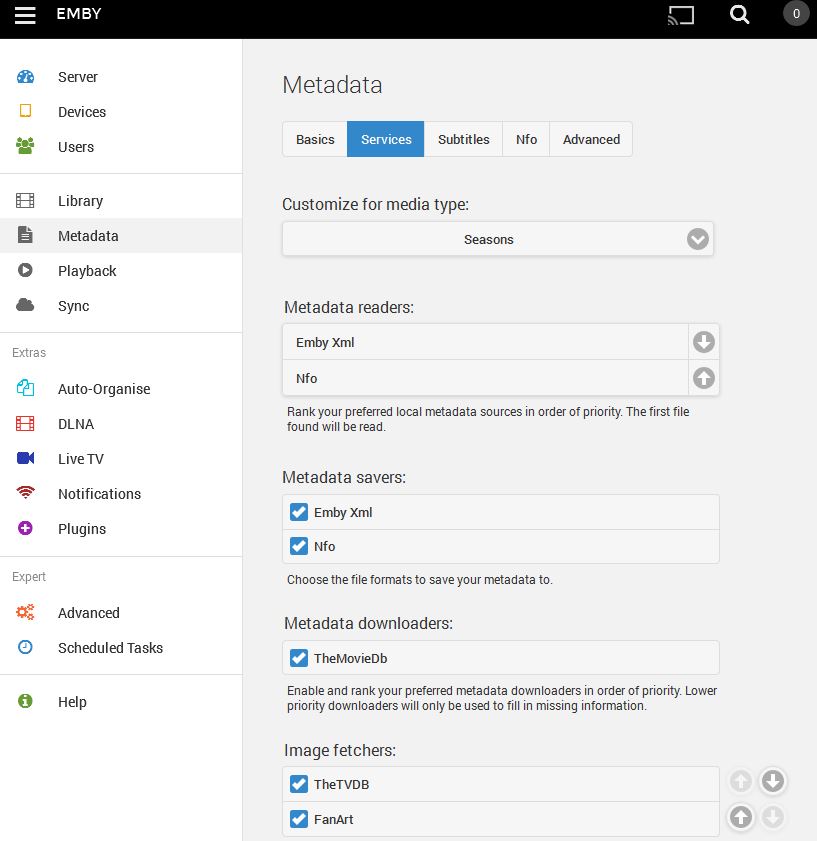This screenshot has height=841, width=817.
Task: Move TheTVDB image fetcher down
Action: click(x=772, y=782)
